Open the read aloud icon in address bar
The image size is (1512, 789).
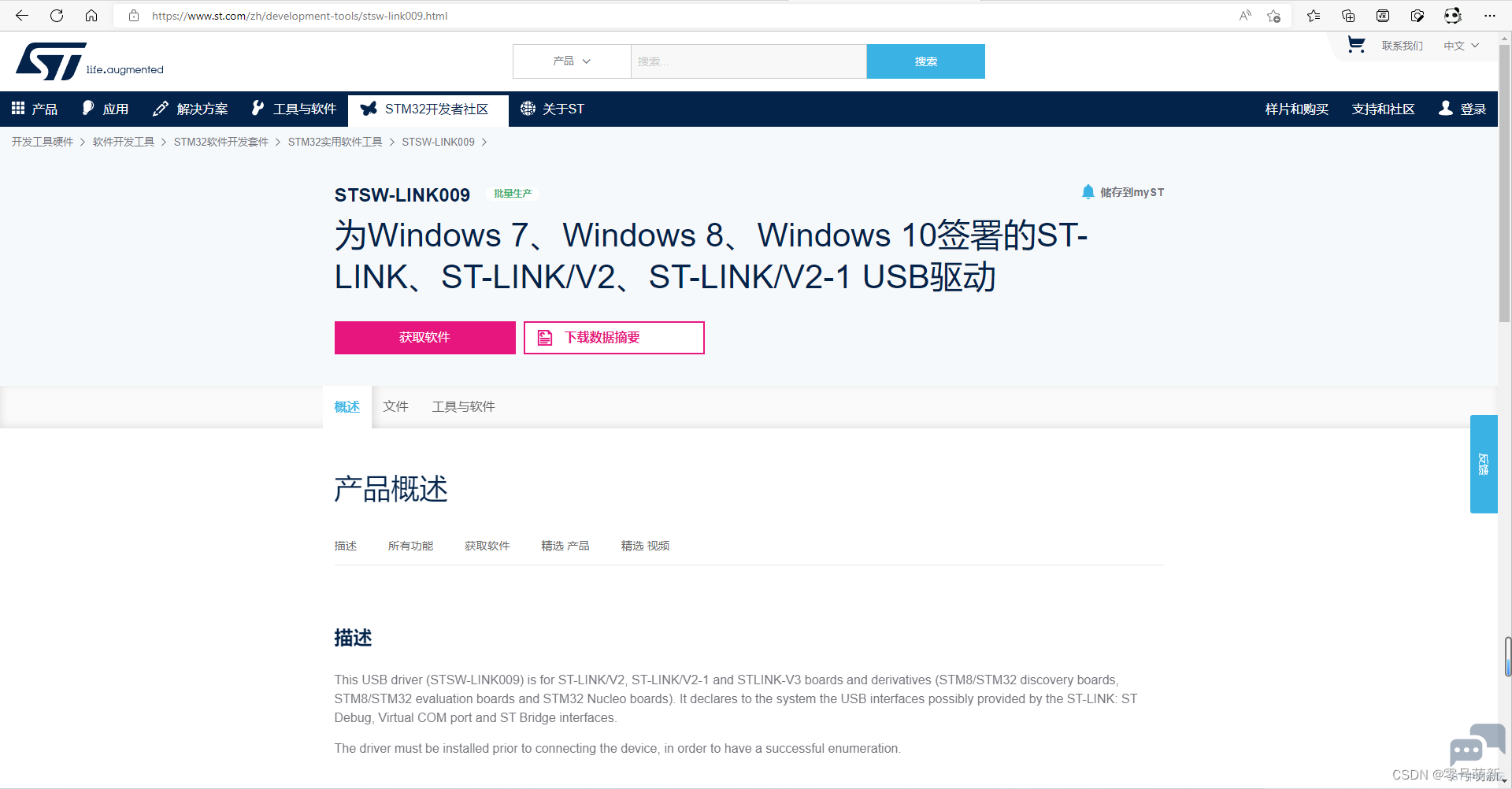click(1245, 16)
